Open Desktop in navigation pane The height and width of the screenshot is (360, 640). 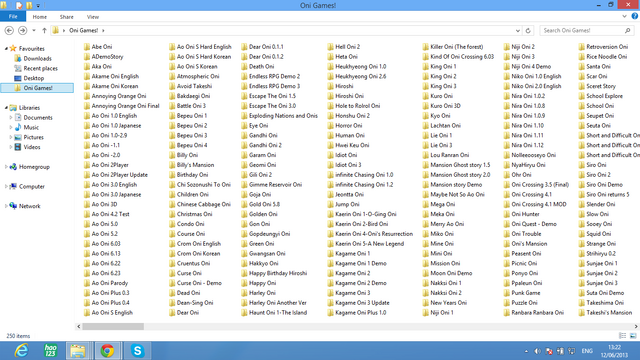click(29, 78)
